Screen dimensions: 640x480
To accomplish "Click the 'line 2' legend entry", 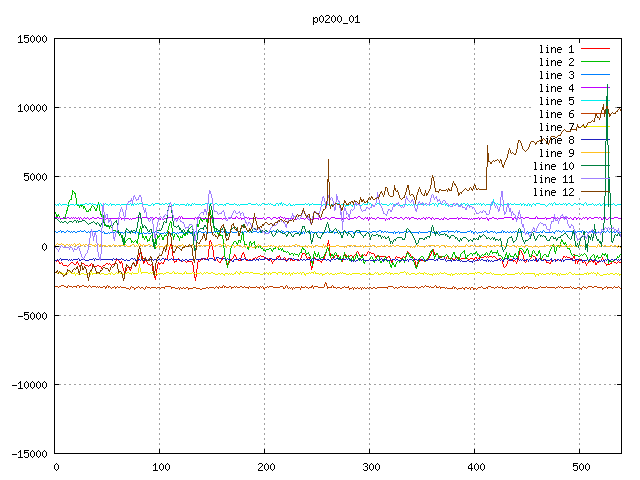I will click(x=556, y=62).
